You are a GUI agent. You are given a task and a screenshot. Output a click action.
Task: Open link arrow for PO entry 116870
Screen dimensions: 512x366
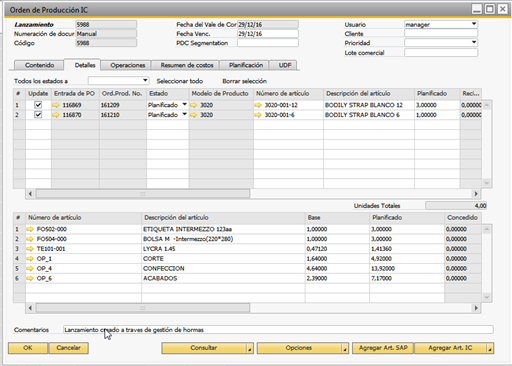(x=56, y=115)
